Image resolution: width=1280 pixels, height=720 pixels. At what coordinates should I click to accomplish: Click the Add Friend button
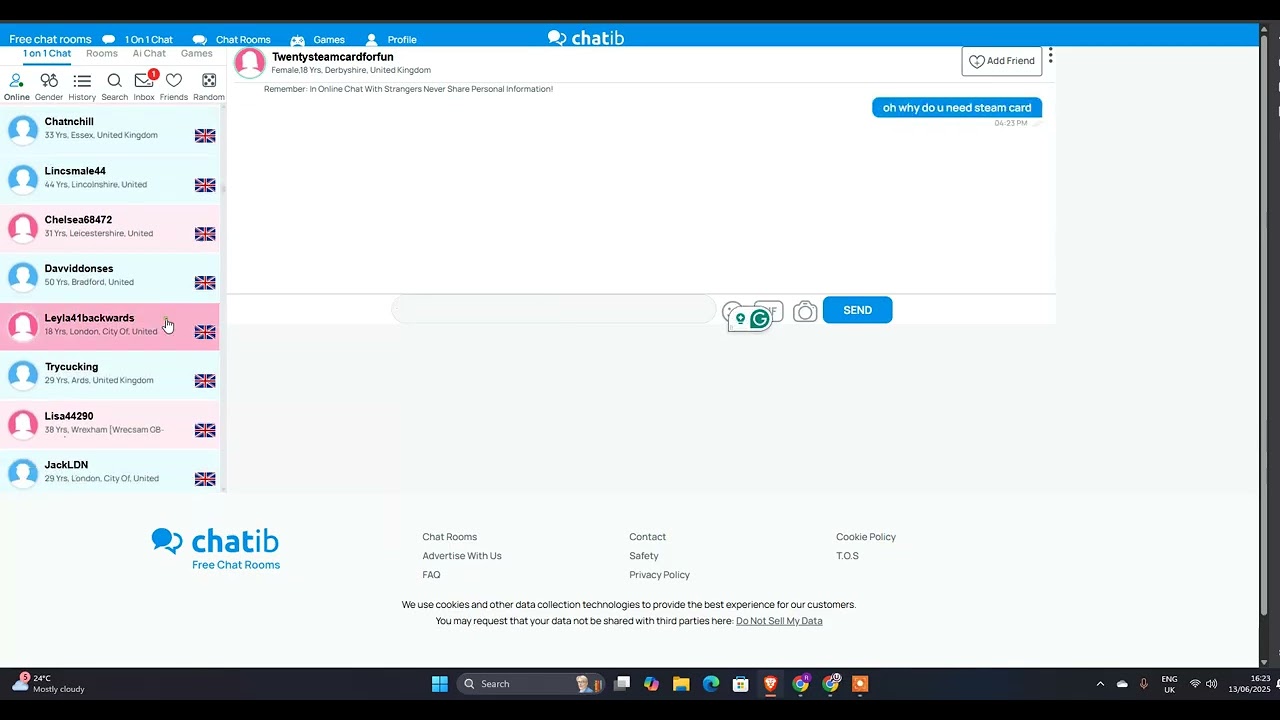[x=1002, y=61]
